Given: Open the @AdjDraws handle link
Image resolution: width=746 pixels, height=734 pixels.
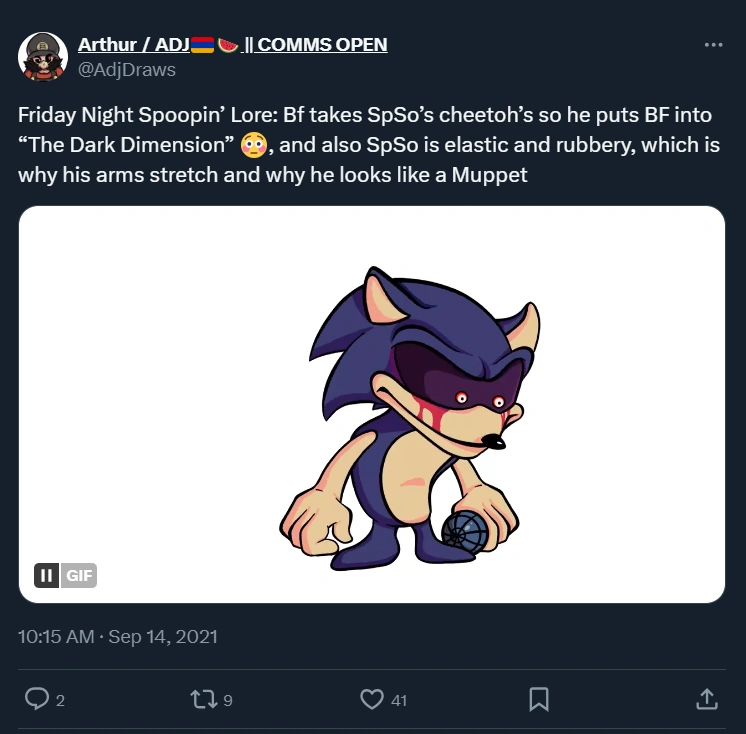Looking at the screenshot, I should tap(127, 69).
